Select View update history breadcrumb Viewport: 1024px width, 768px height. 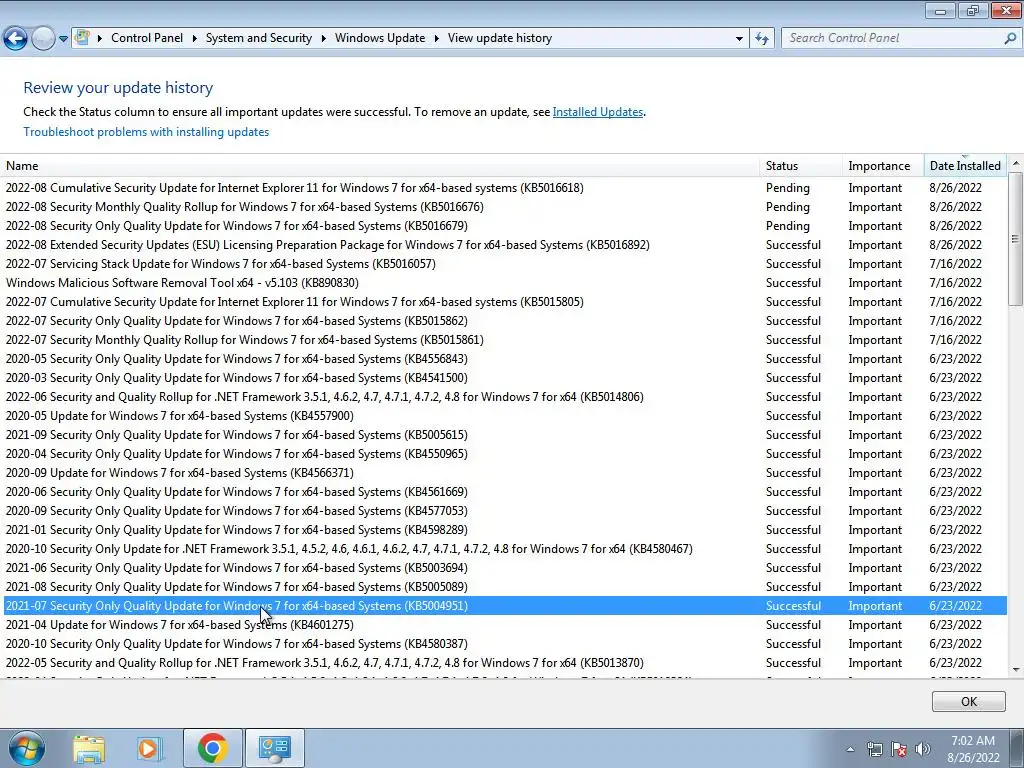tap(500, 38)
